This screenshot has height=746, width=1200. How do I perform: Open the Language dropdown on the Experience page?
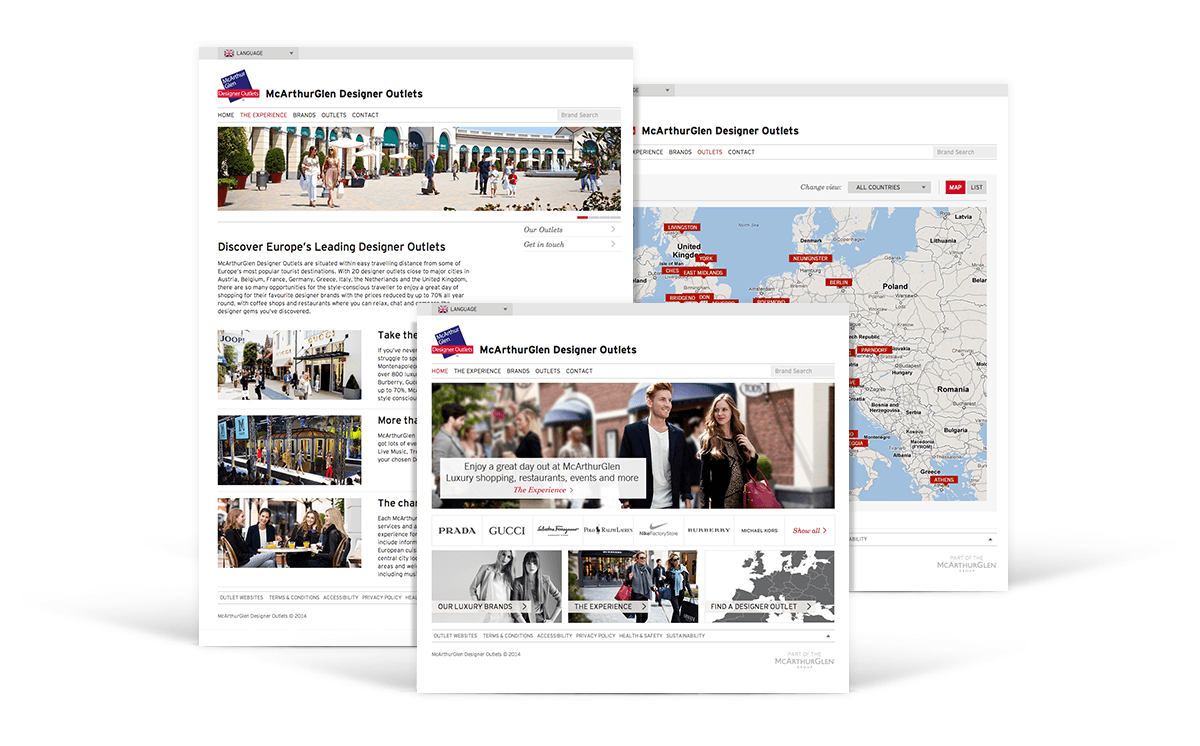click(258, 53)
